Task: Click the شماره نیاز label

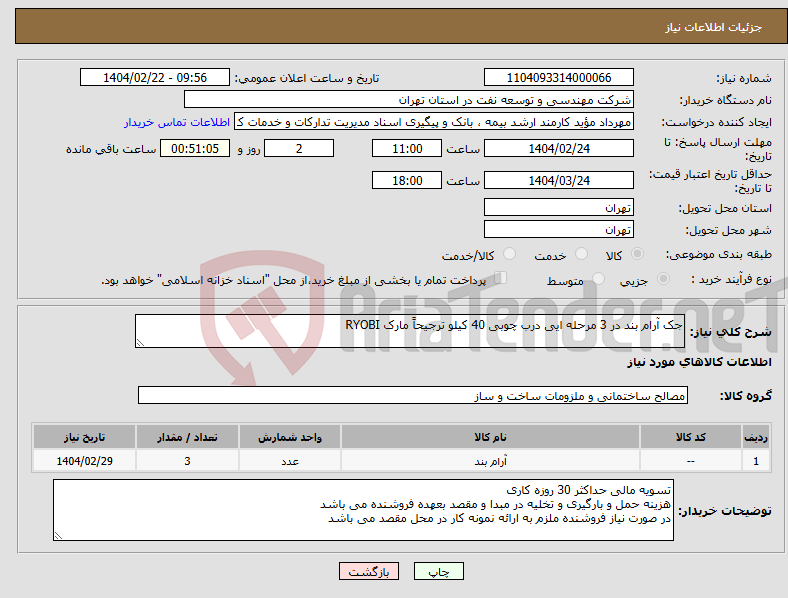Action: click(744, 78)
